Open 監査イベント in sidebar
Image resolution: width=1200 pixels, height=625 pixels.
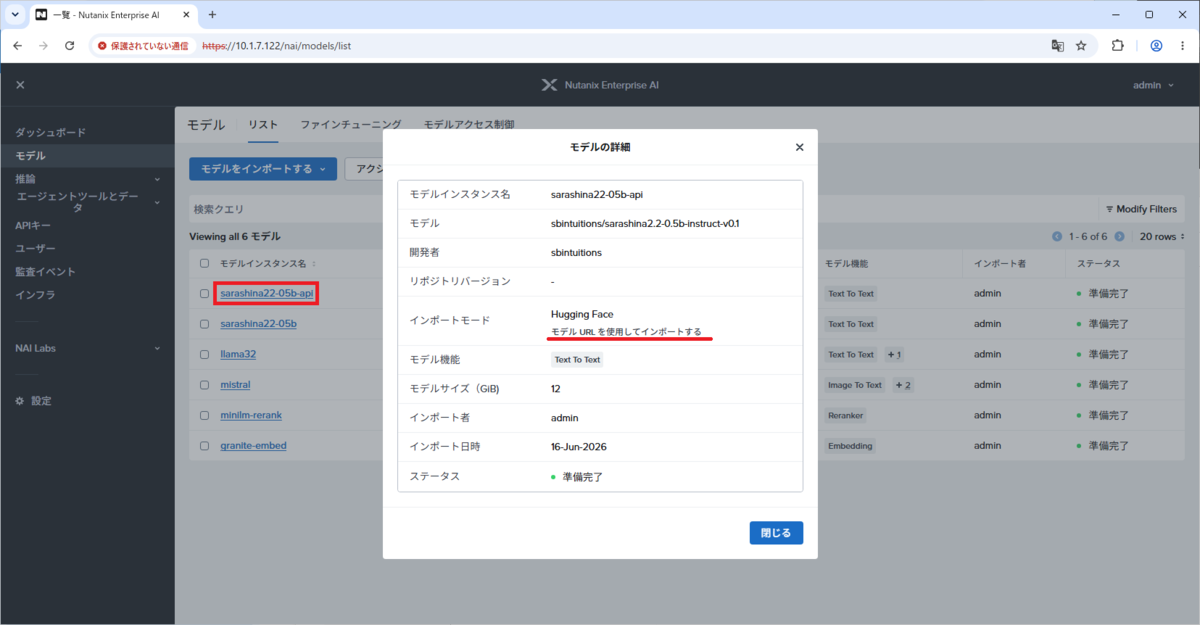(45, 271)
